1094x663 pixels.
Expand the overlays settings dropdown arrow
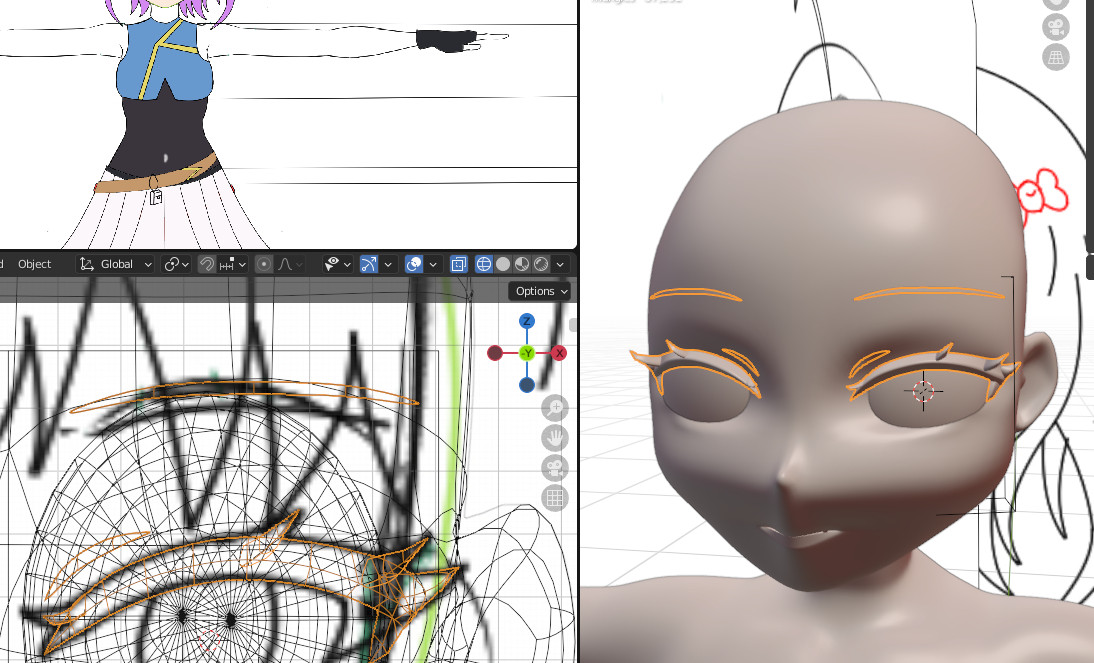point(433,264)
